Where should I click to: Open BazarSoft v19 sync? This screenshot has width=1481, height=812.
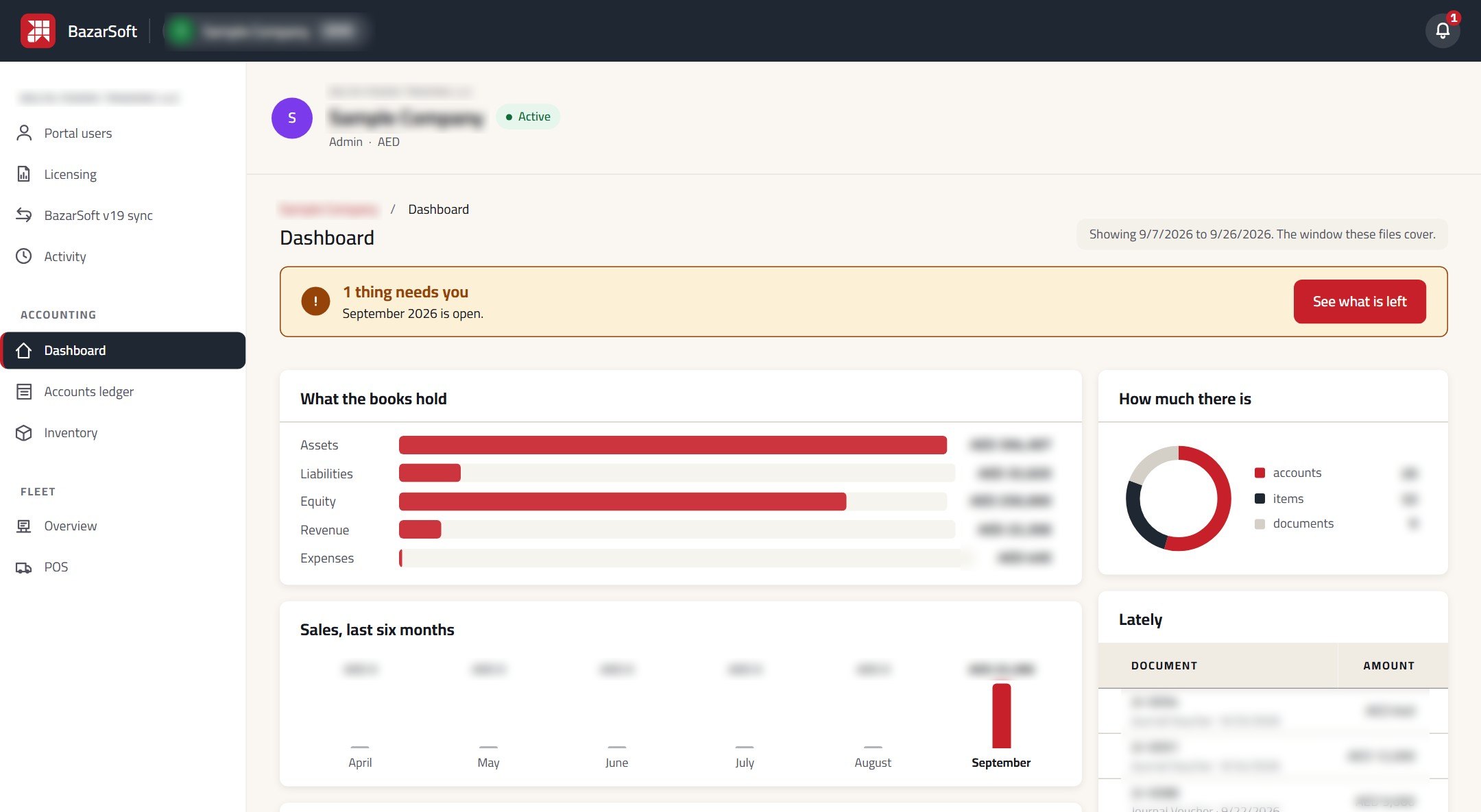coord(123,215)
